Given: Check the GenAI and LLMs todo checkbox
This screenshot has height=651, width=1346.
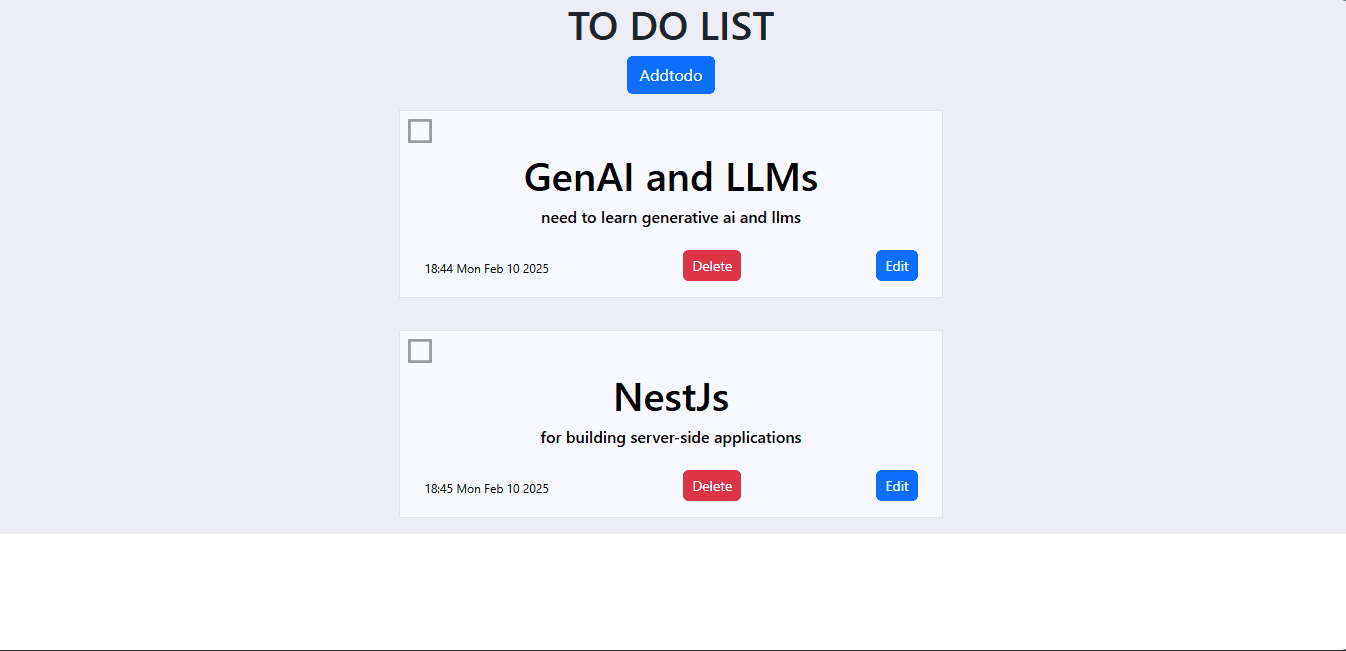Looking at the screenshot, I should click(x=420, y=130).
